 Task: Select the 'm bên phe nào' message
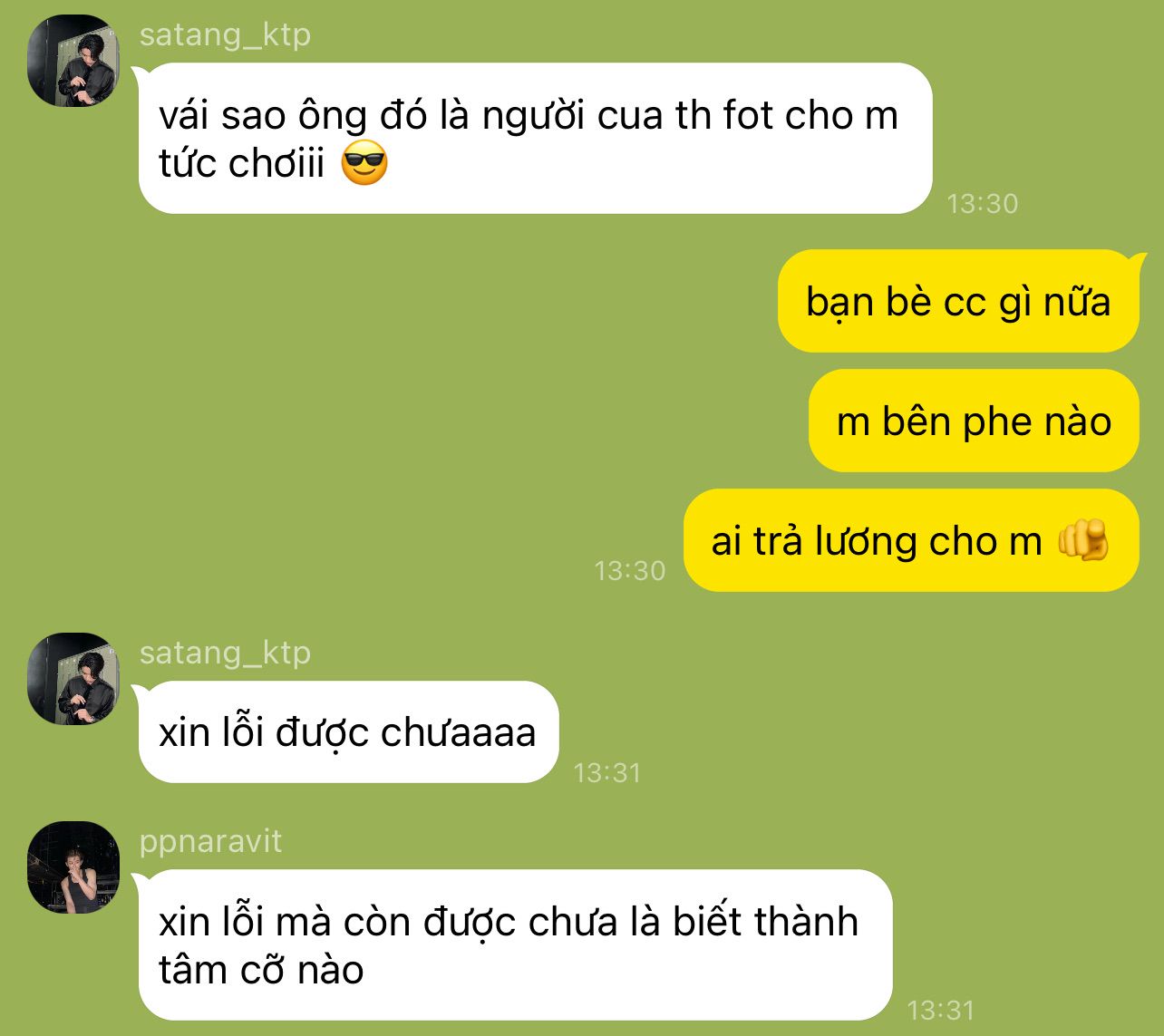point(974,421)
